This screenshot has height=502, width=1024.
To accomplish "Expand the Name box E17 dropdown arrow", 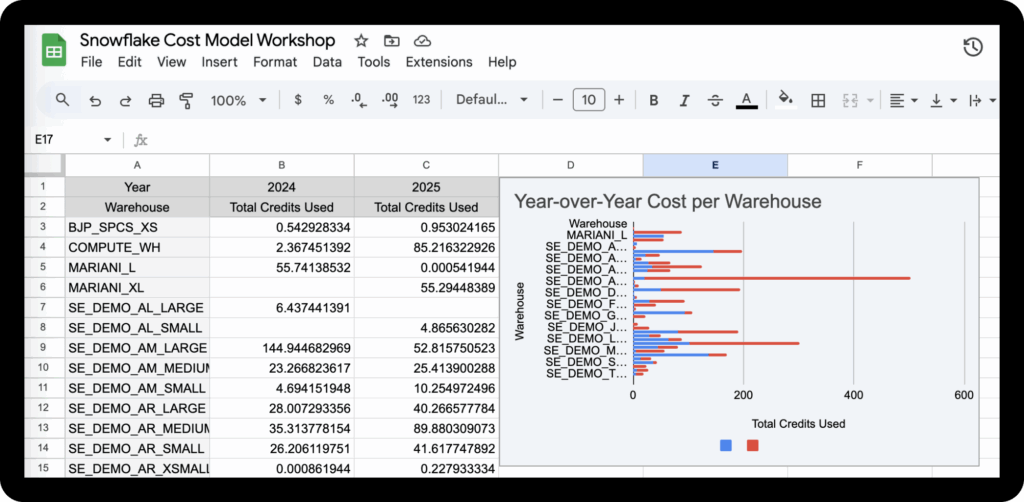I will 107,140.
